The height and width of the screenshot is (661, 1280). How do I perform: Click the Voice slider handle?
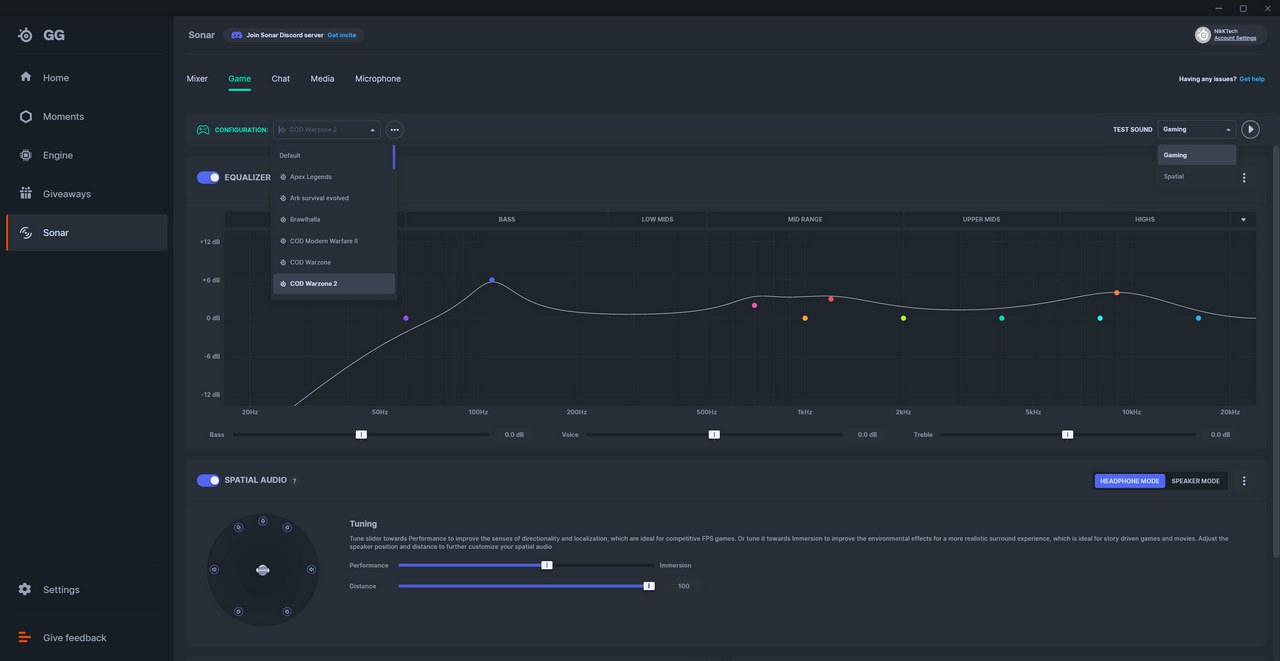714,435
